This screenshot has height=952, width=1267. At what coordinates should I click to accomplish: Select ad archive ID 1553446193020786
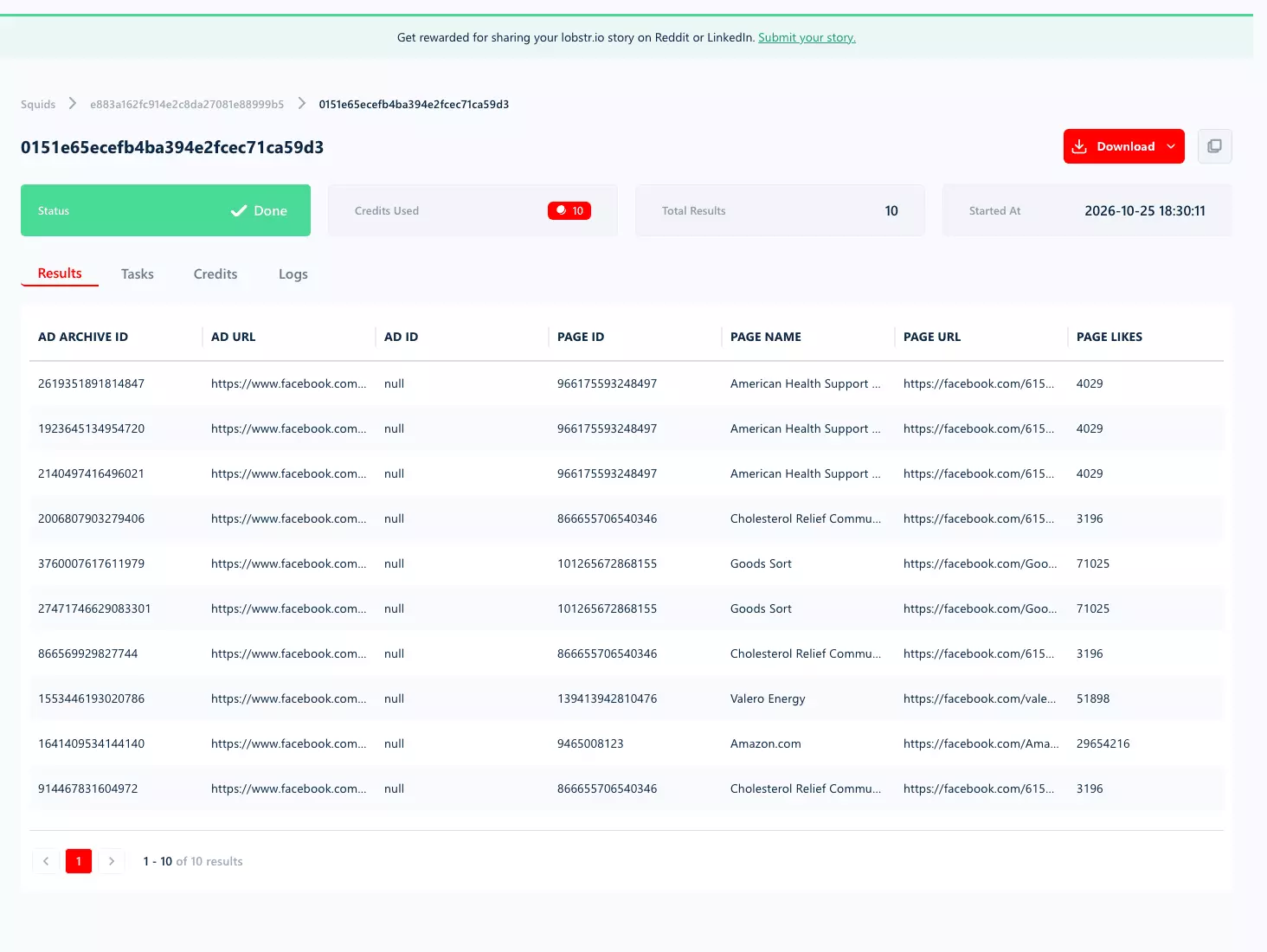coord(92,698)
